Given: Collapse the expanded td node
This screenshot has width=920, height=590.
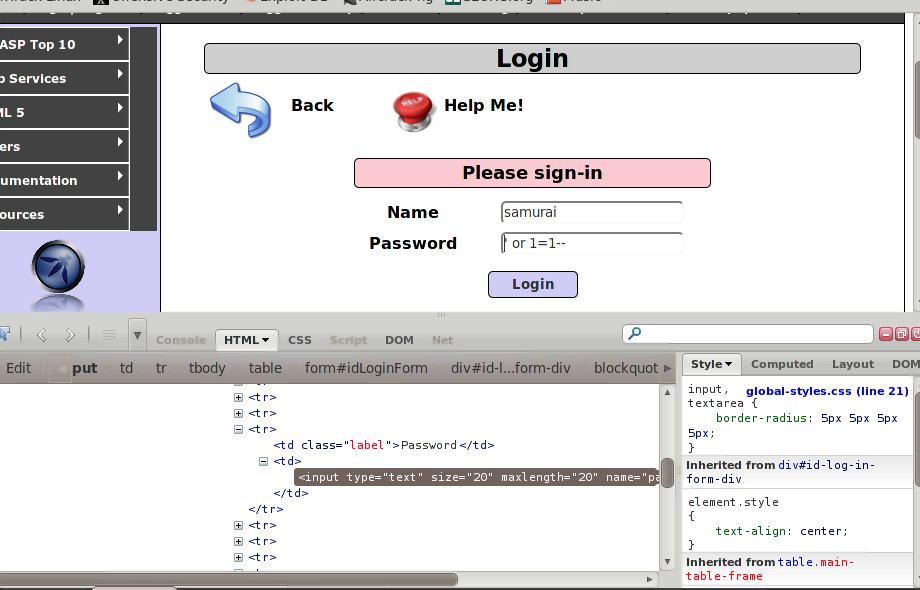Looking at the screenshot, I should 263,461.
